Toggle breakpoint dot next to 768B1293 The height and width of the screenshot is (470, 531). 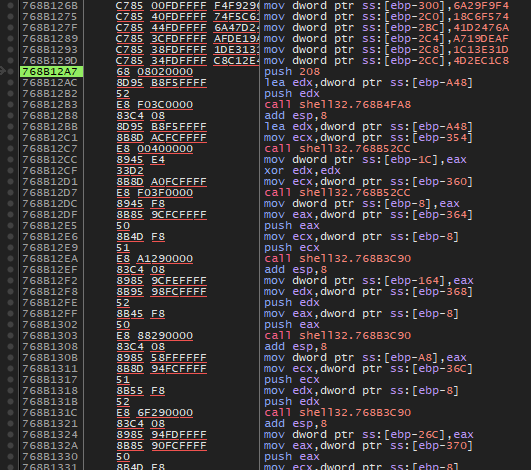point(10,50)
